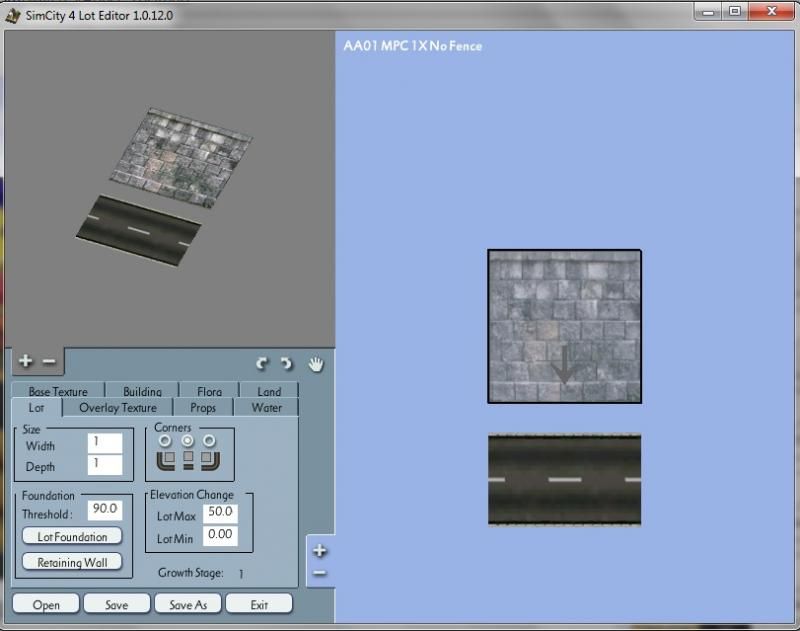The image size is (800, 631).
Task: Click the Foundation Threshold field
Action: 105,510
